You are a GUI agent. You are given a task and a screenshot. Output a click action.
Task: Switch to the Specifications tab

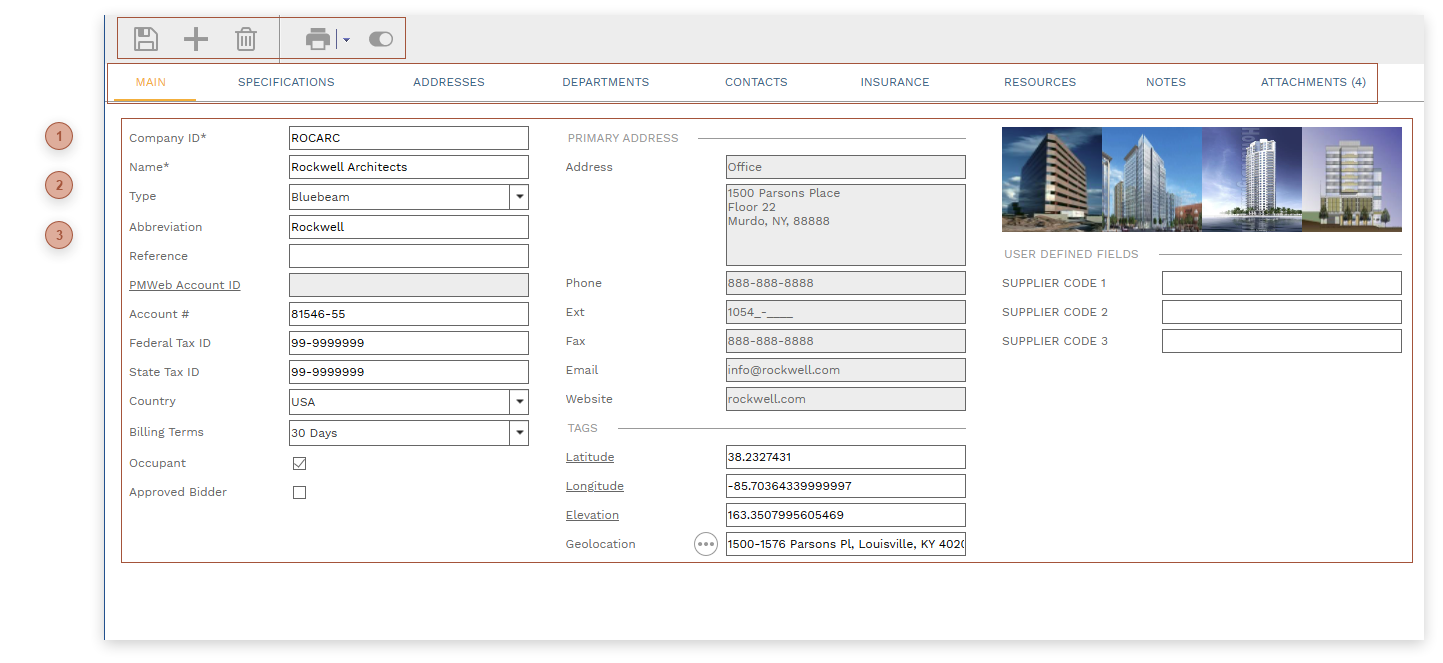(x=286, y=82)
